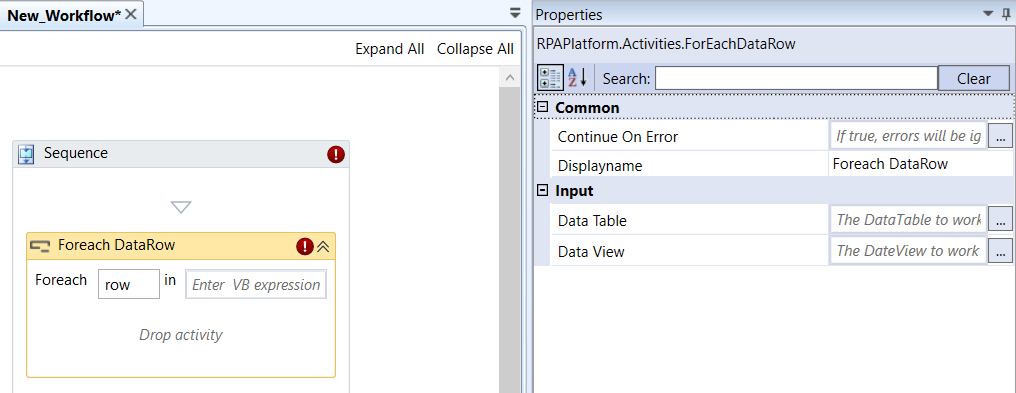This screenshot has height=393, width=1016.
Task: Close the New_Workflow tab
Action: point(130,14)
